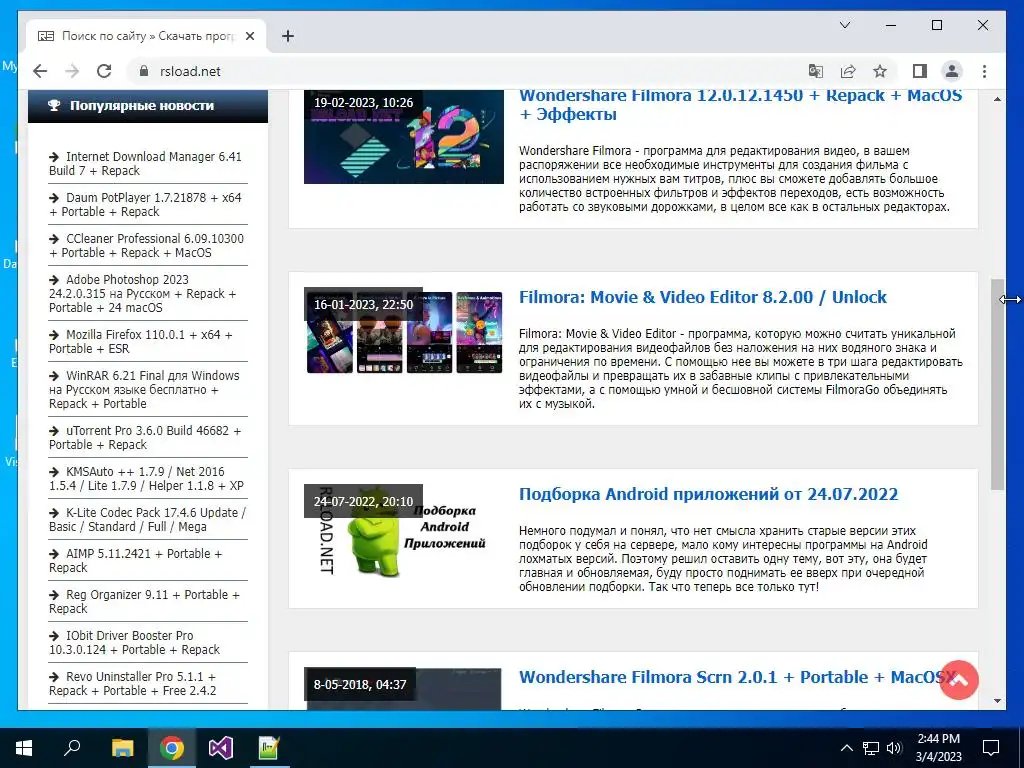Open Reg Organizer 9.11 sidebar link

(144, 601)
